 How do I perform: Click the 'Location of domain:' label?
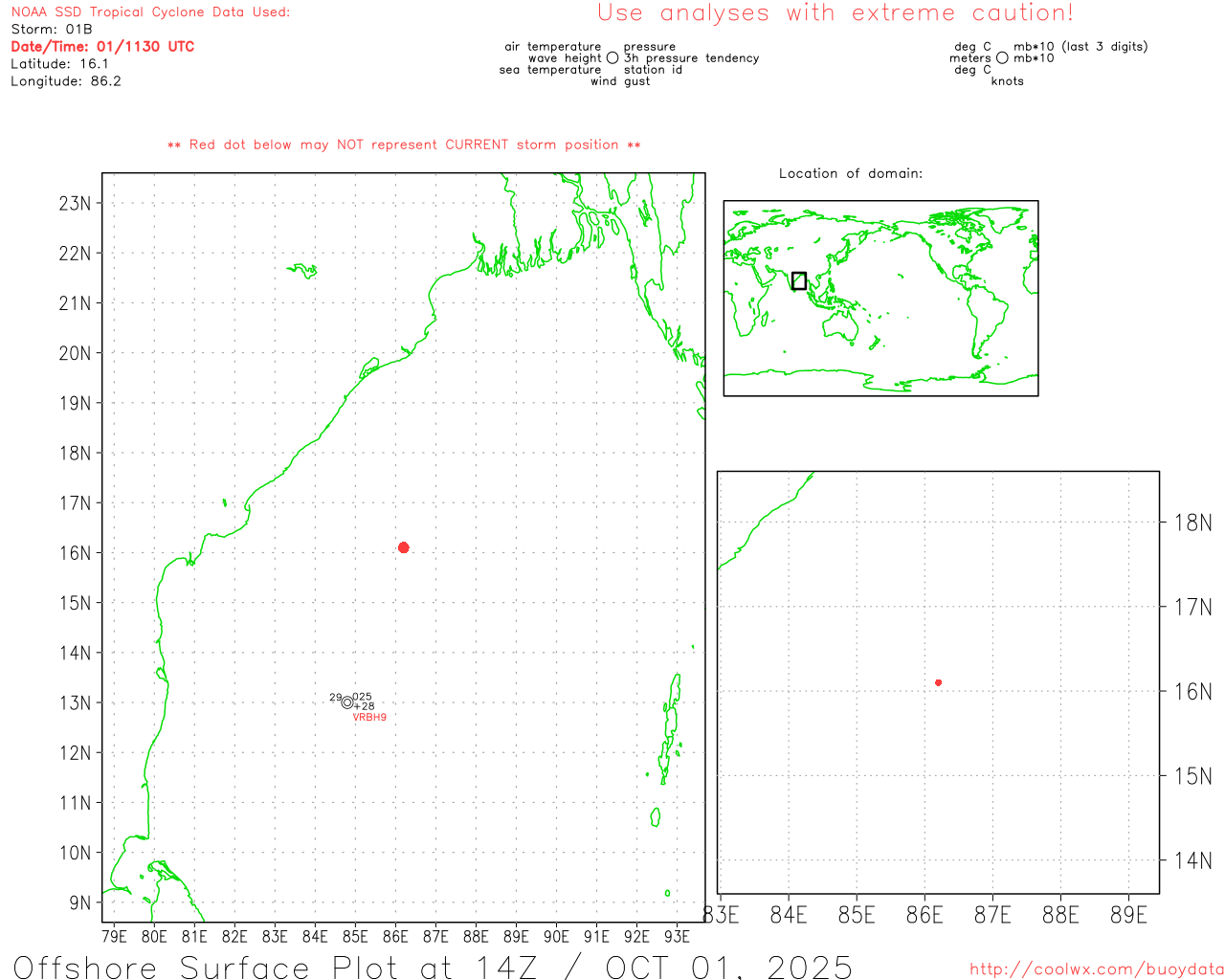850,174
